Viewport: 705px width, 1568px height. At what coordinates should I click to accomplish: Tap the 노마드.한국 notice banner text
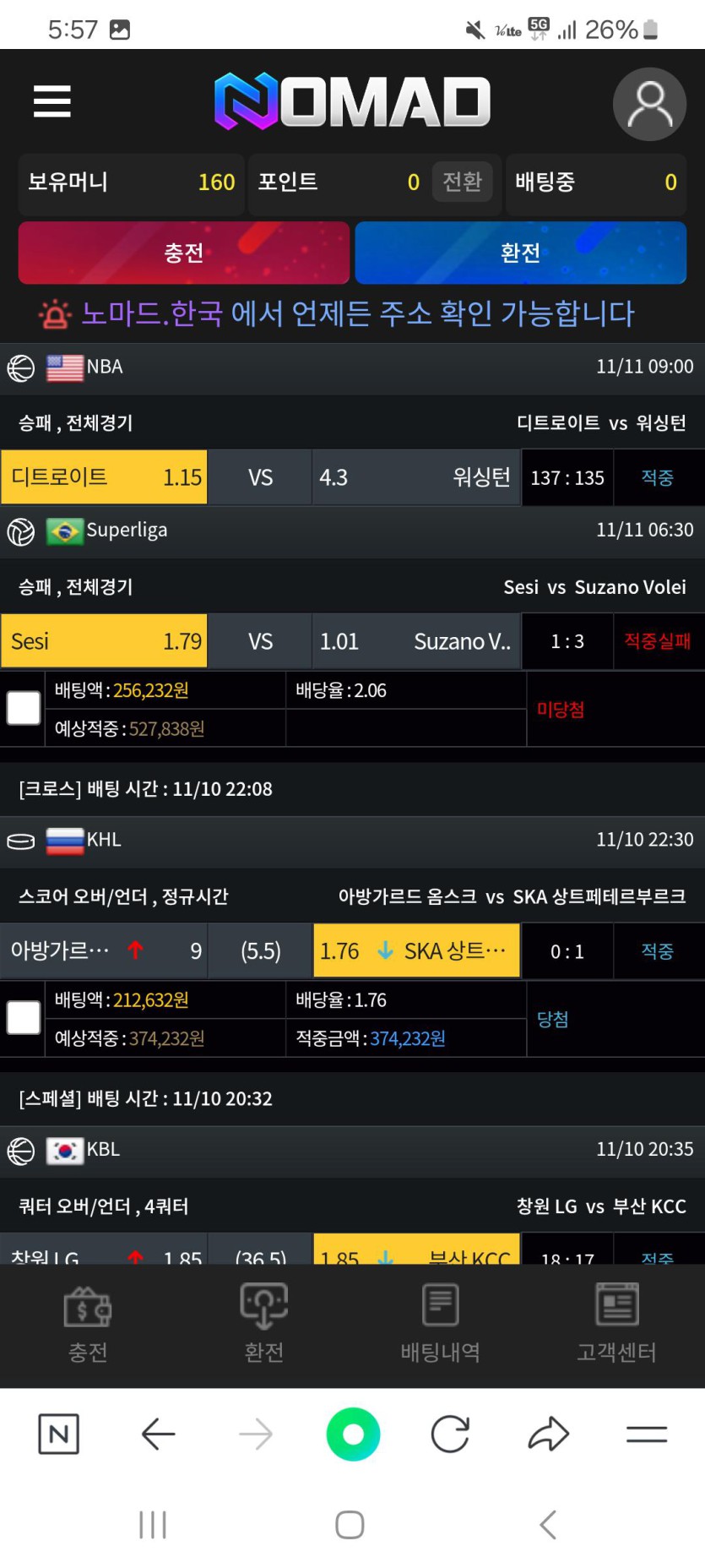point(357,313)
